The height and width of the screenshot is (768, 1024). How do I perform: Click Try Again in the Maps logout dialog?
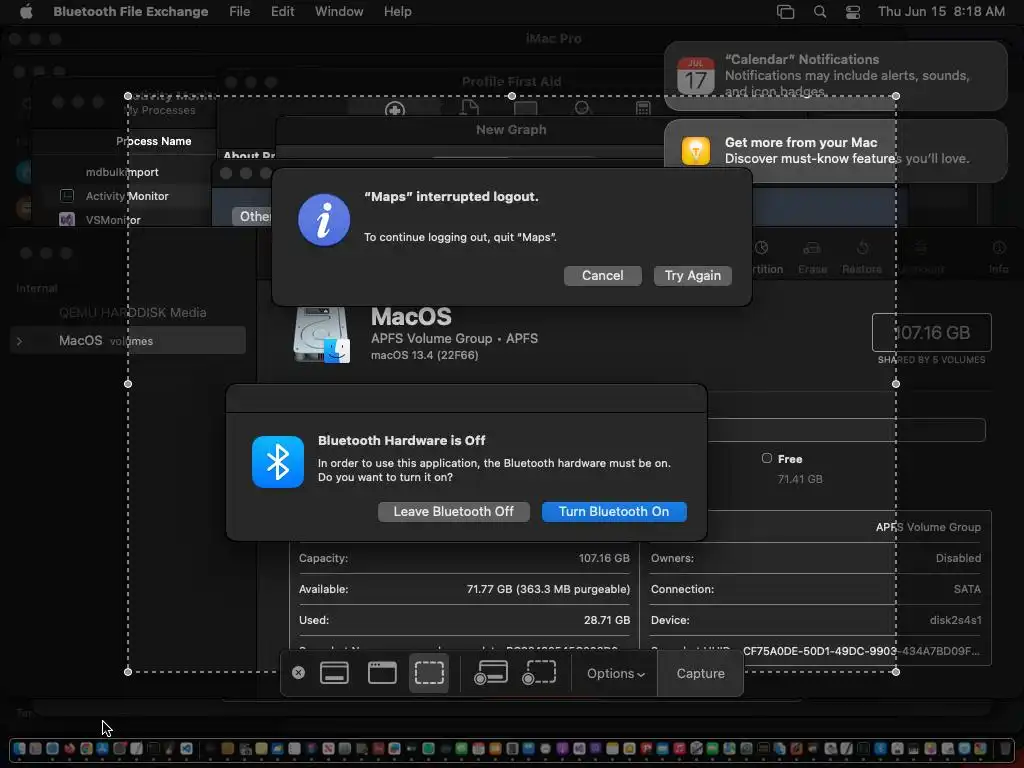[692, 276]
